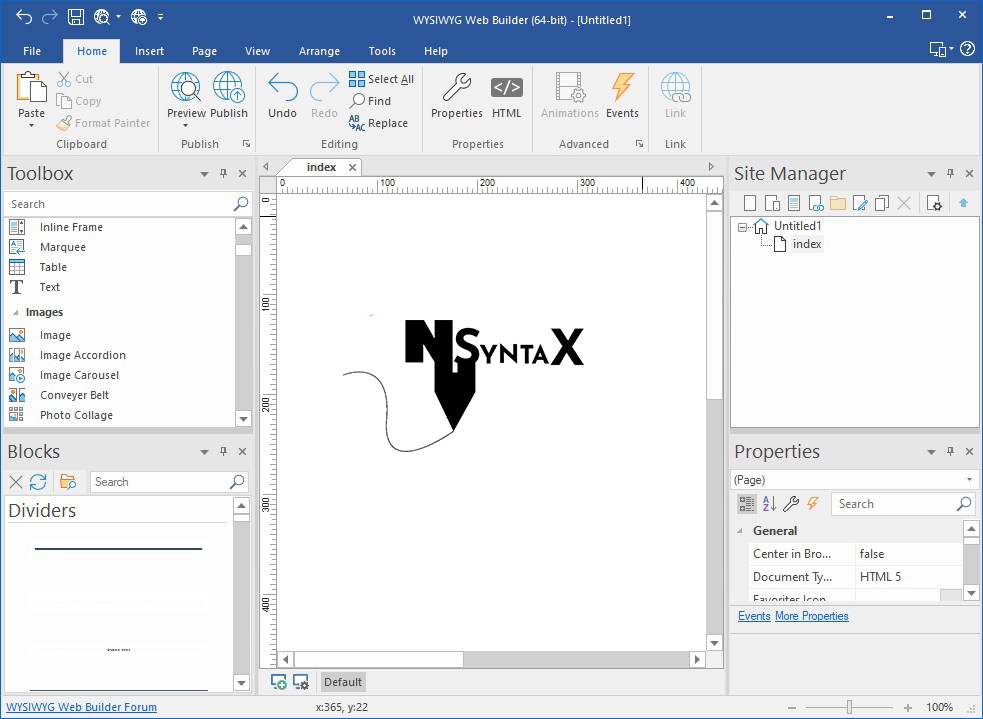
Task: Collapse the Images category in Toolbox
Action: tap(15, 312)
